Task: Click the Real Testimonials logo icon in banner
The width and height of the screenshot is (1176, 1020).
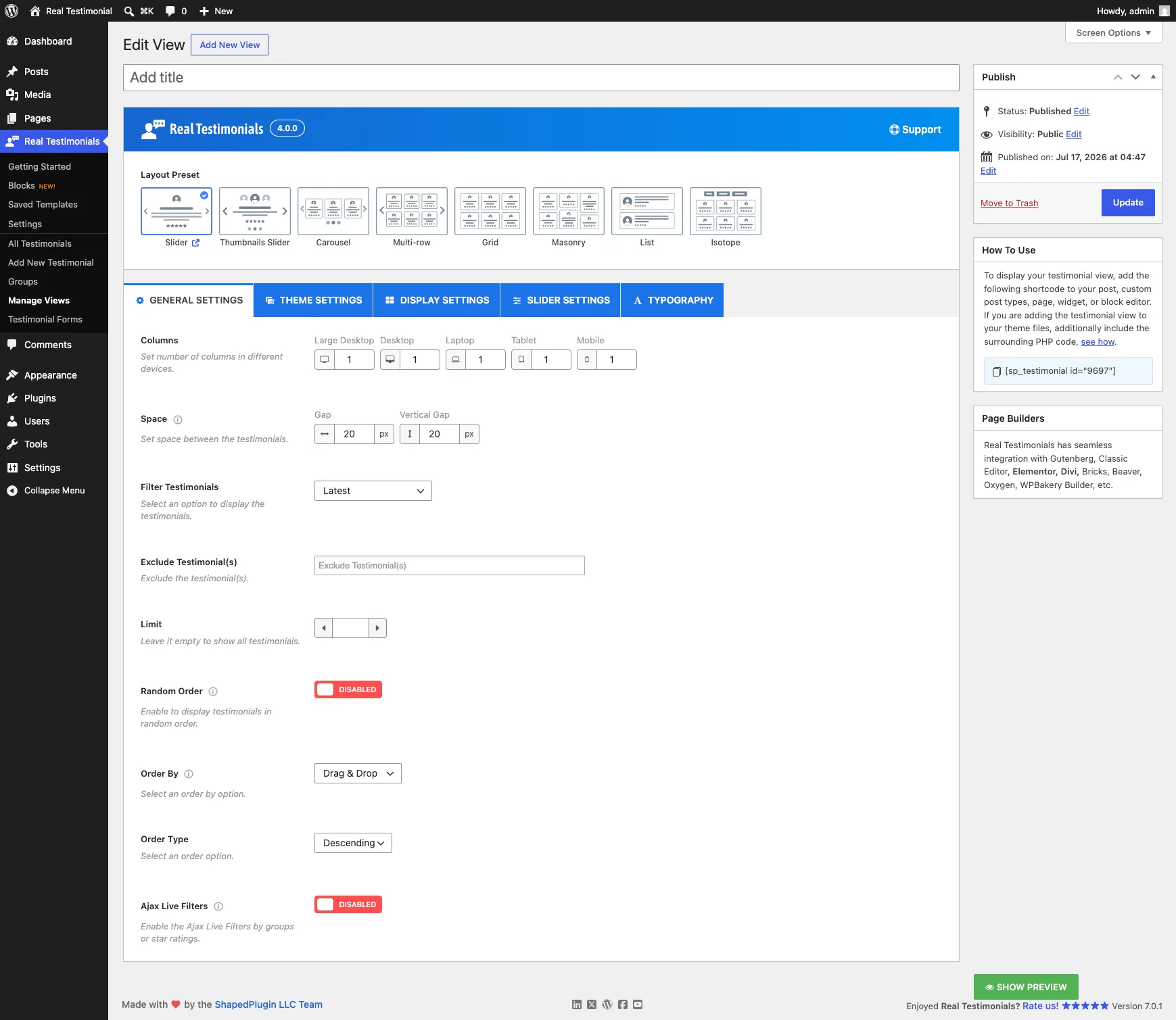Action: (153, 129)
